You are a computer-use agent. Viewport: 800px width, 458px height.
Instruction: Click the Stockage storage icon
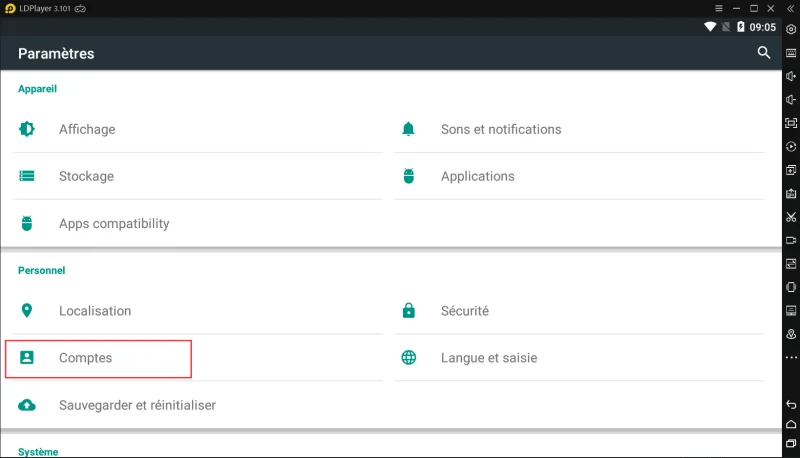tap(27, 176)
